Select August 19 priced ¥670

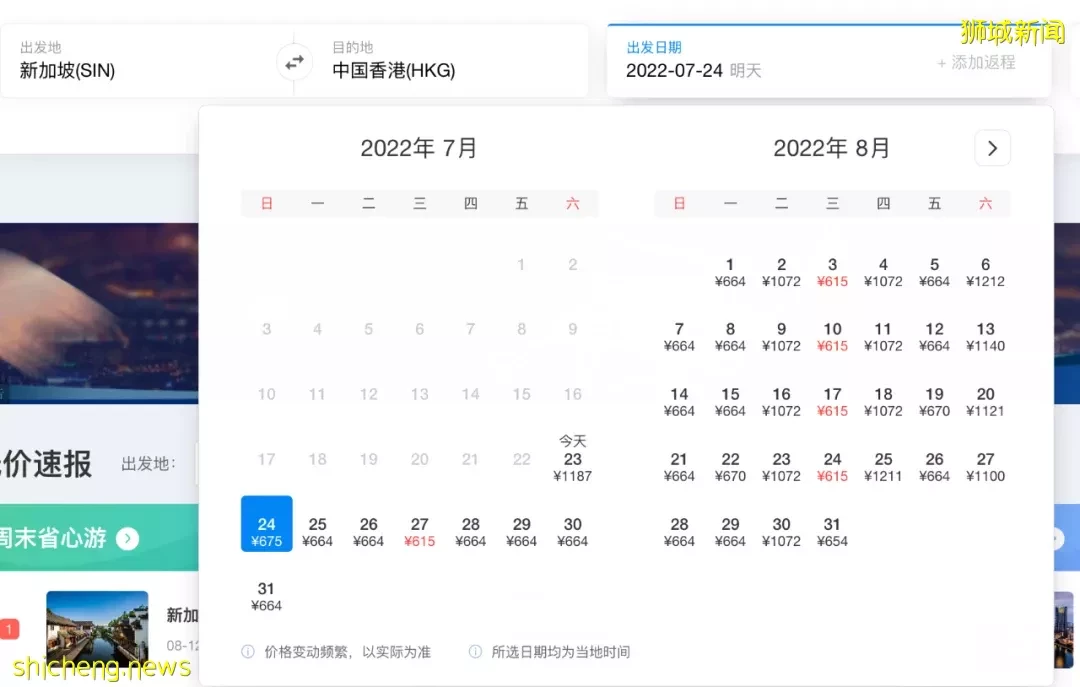[x=934, y=402]
